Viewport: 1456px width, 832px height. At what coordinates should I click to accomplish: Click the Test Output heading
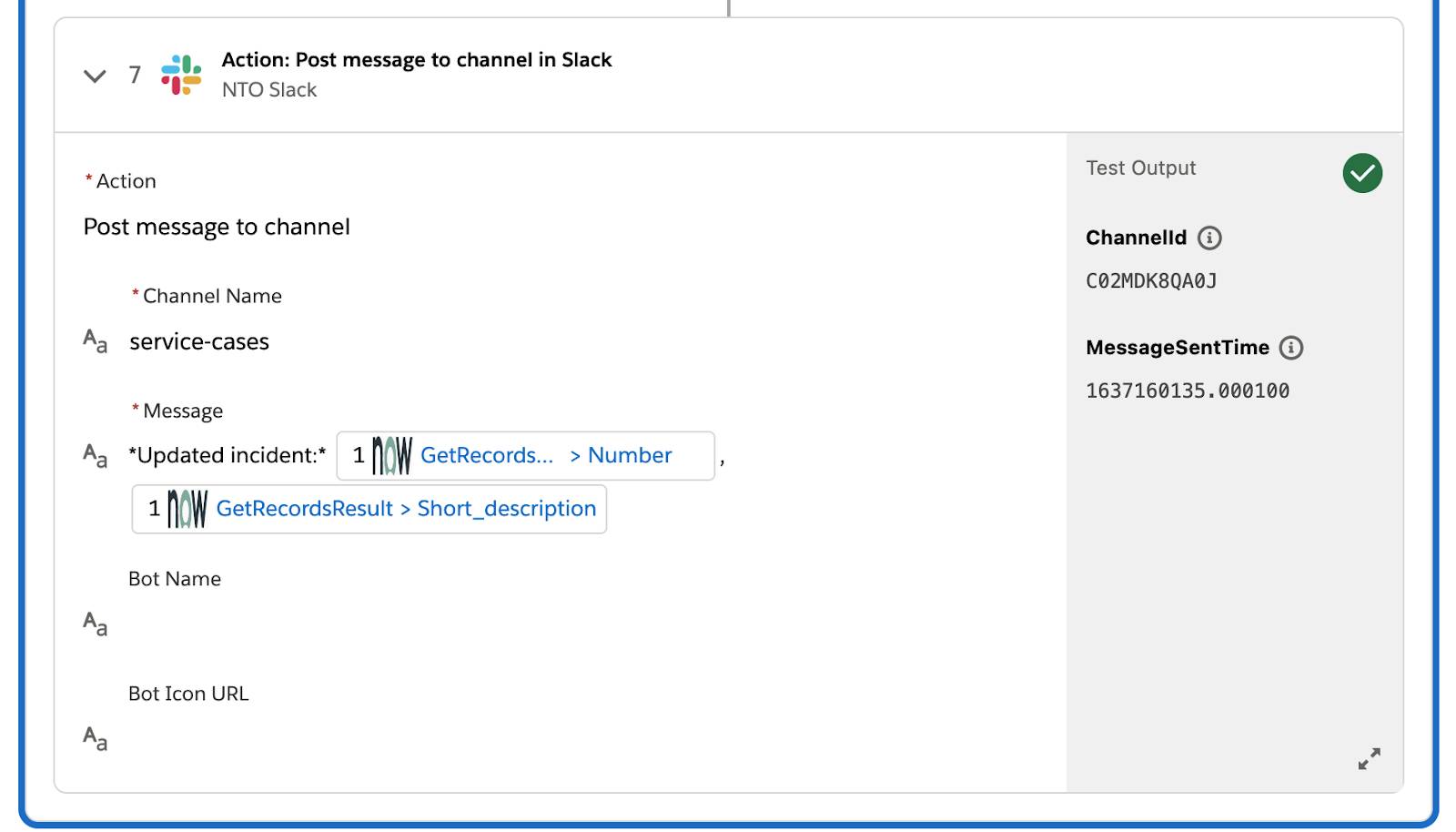(x=1141, y=168)
